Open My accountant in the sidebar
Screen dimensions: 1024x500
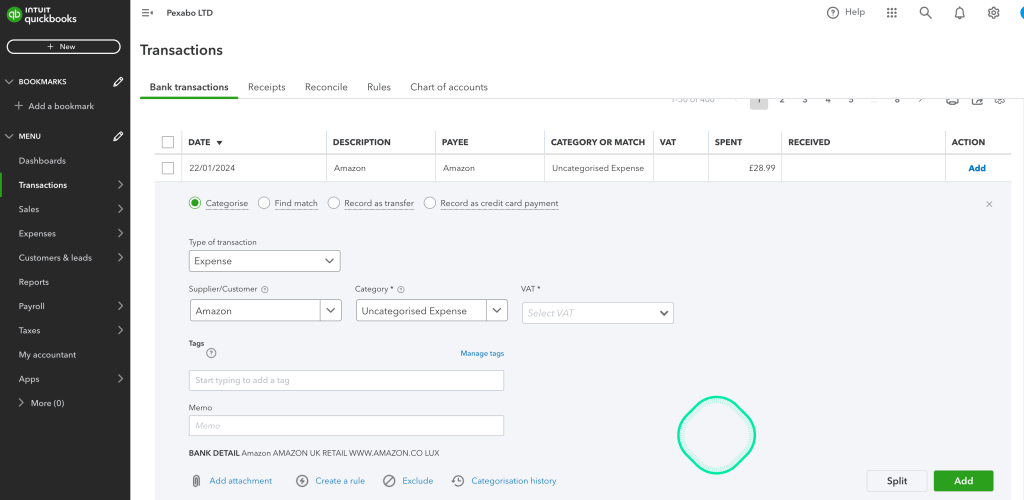tap(47, 355)
